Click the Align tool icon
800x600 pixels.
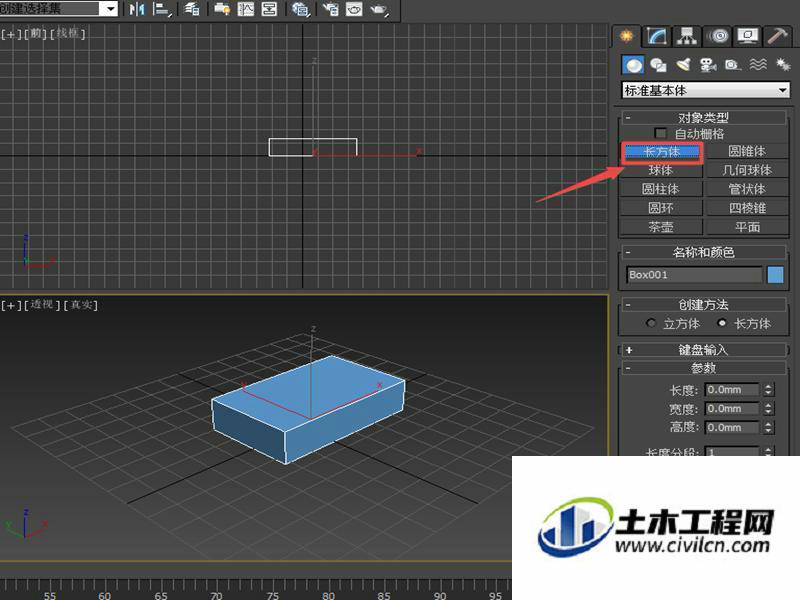[x=162, y=9]
